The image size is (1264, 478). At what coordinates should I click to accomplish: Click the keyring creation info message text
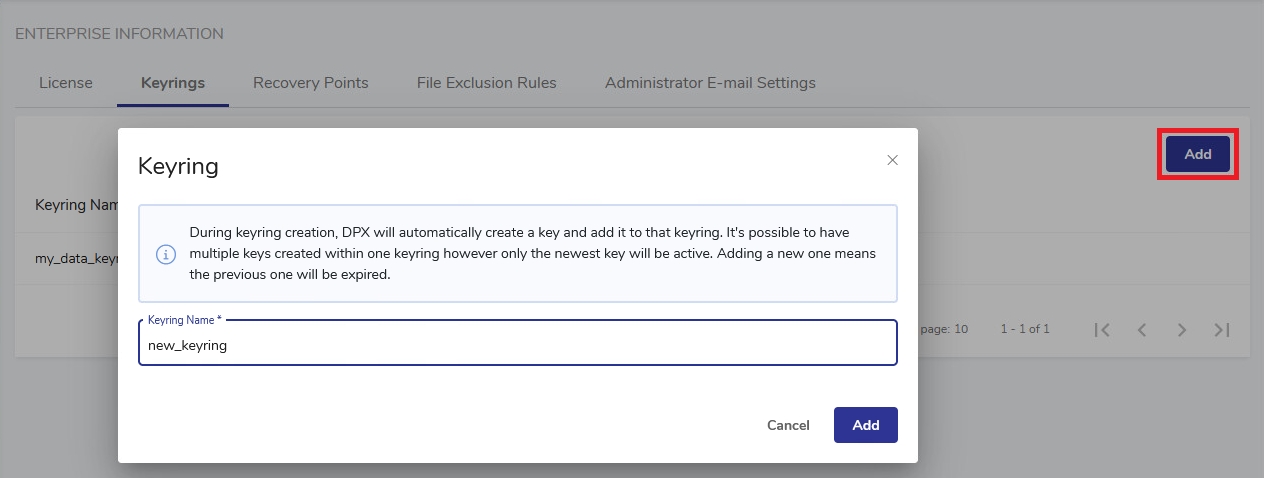(532, 254)
